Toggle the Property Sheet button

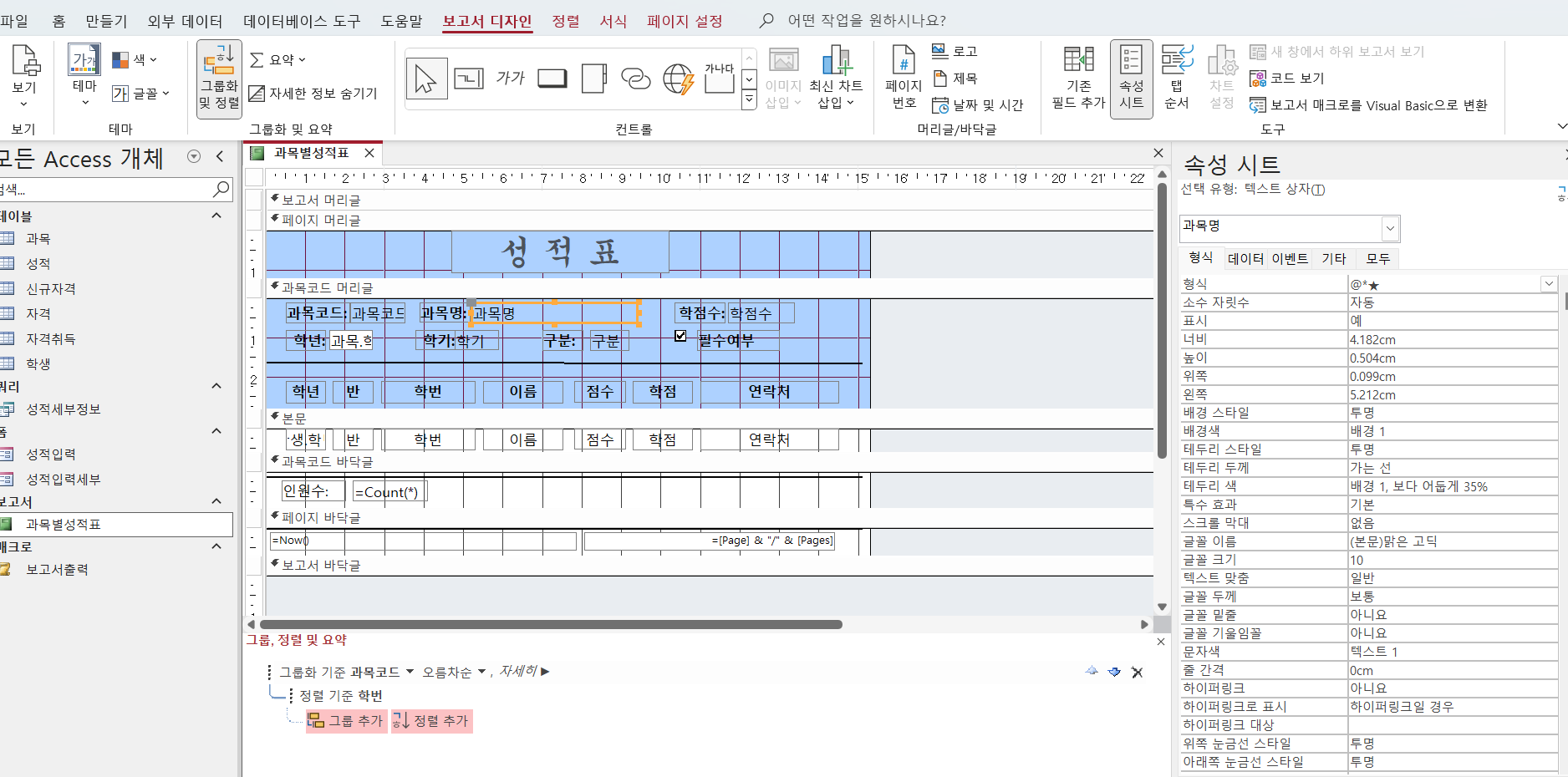[1131, 79]
